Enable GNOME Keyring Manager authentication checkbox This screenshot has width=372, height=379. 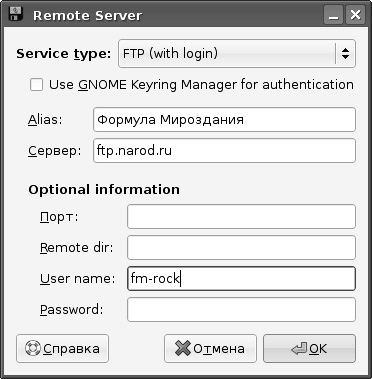pyautogui.click(x=36, y=85)
